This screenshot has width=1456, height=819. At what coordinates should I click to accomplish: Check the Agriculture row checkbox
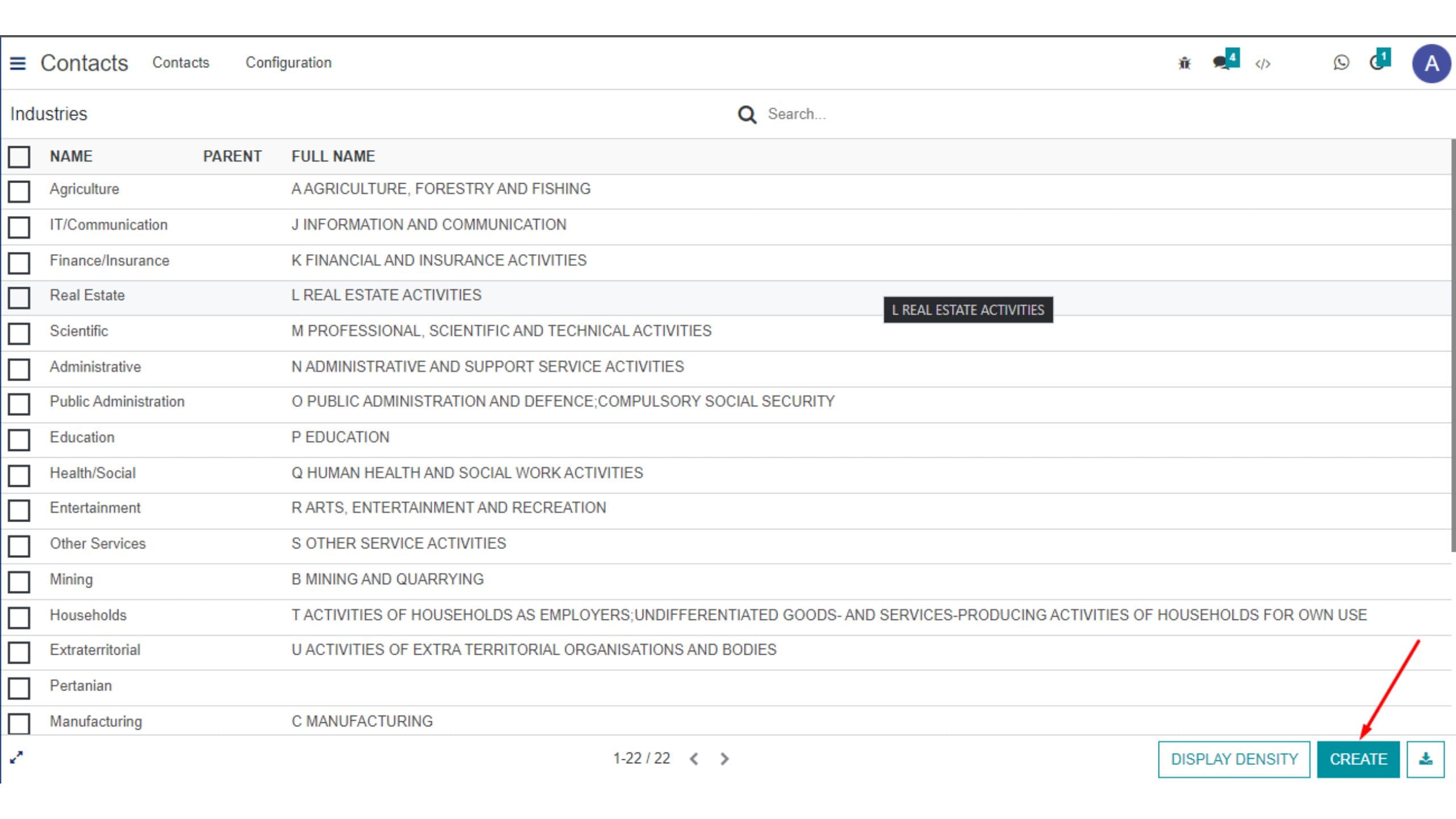[x=19, y=191]
